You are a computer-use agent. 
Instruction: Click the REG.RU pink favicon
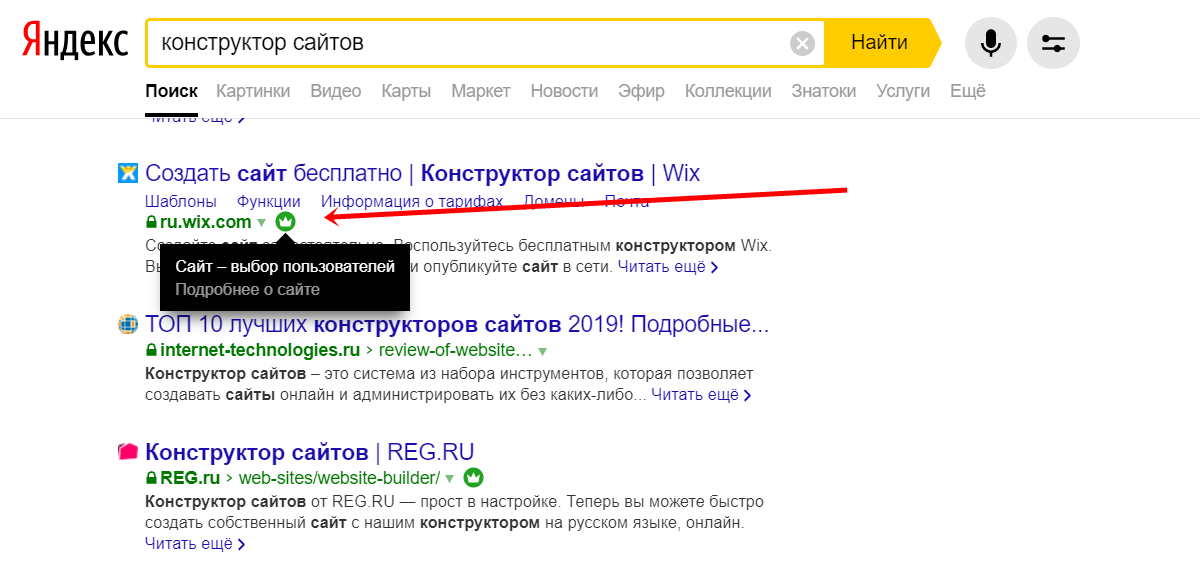coord(127,452)
